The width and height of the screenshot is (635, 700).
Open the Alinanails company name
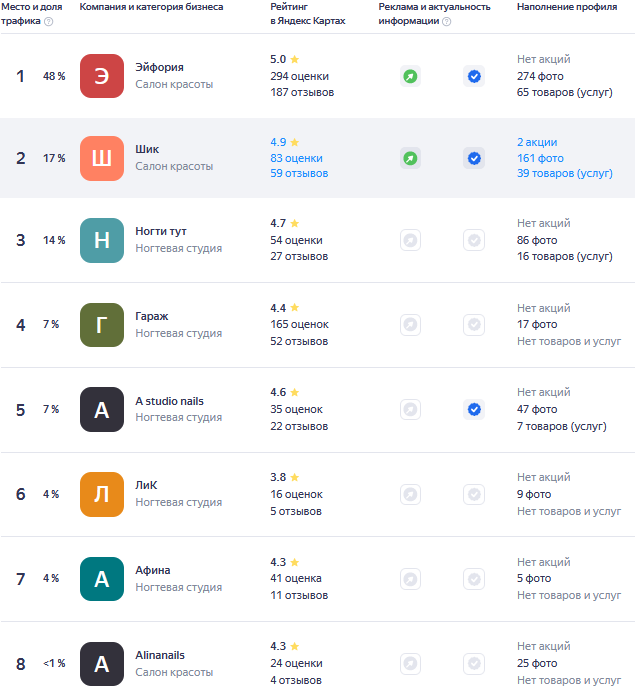pyautogui.click(x=160, y=655)
